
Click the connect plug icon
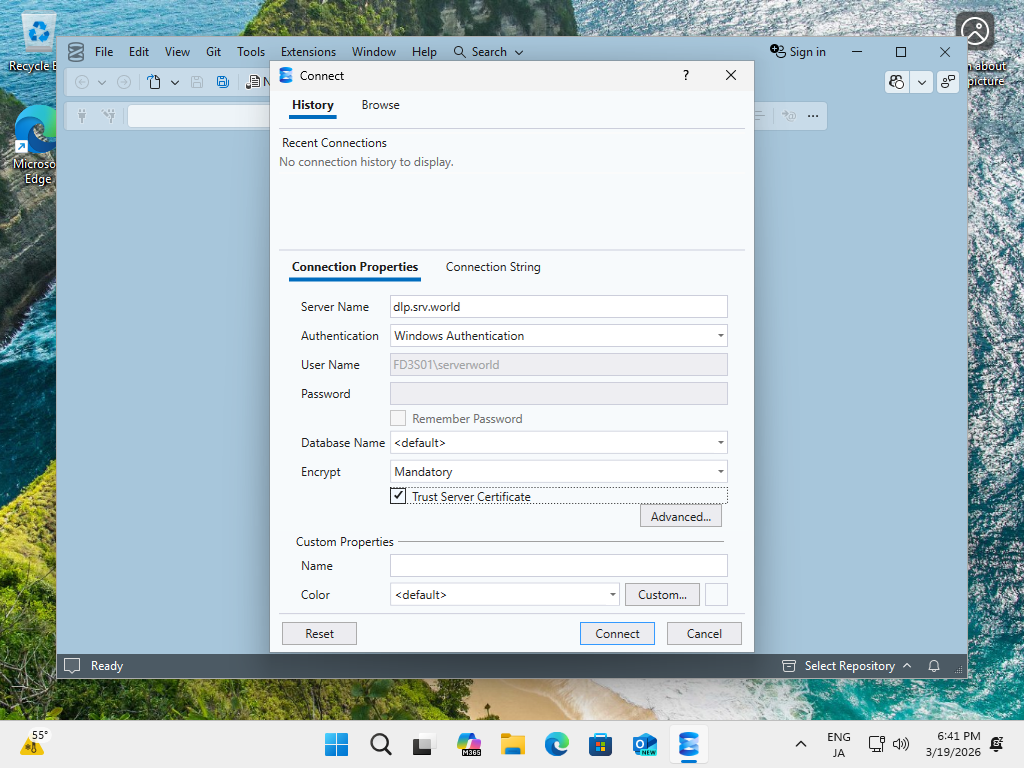82,116
